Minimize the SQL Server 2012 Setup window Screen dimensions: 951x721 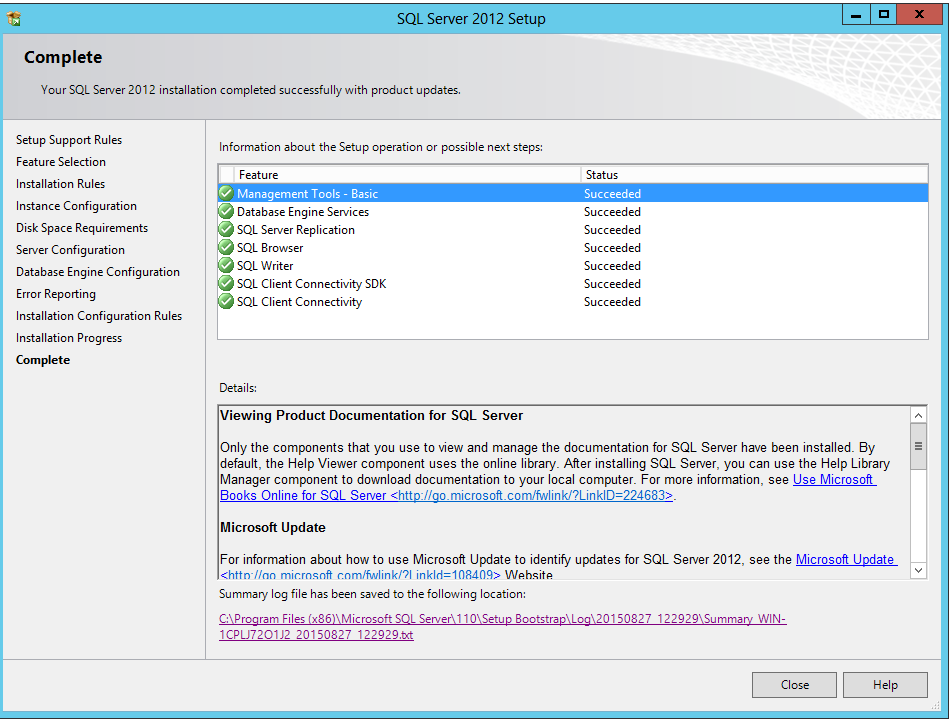point(856,15)
